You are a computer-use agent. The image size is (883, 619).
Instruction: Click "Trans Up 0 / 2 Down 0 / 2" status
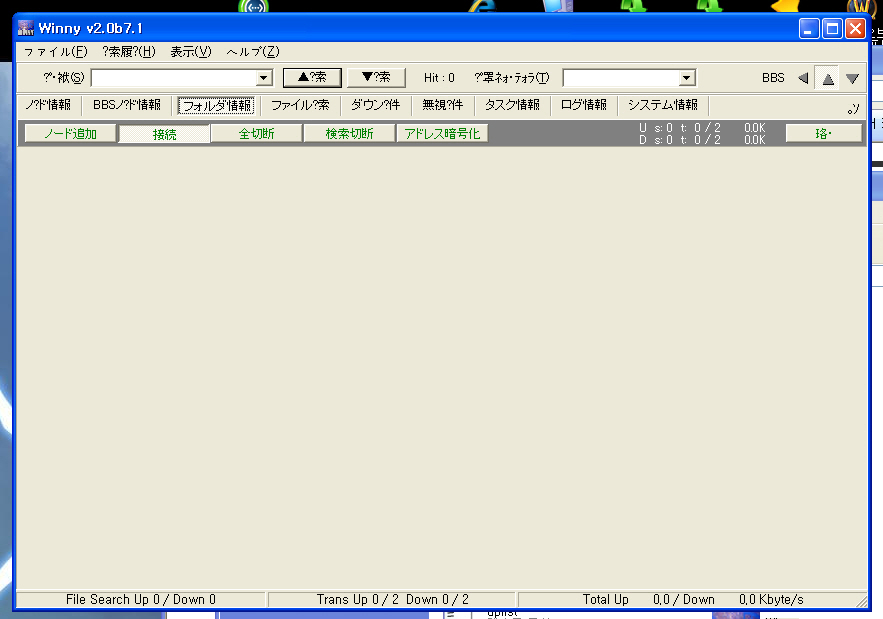tap(393, 599)
